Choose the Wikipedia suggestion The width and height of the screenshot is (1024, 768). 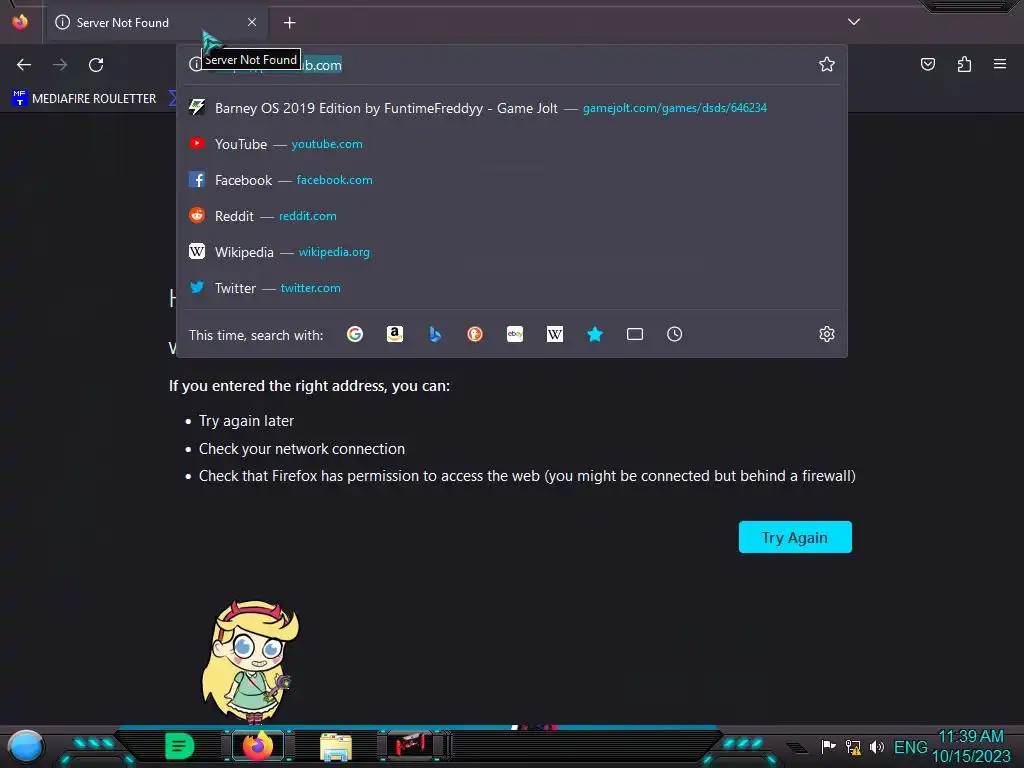(512, 251)
